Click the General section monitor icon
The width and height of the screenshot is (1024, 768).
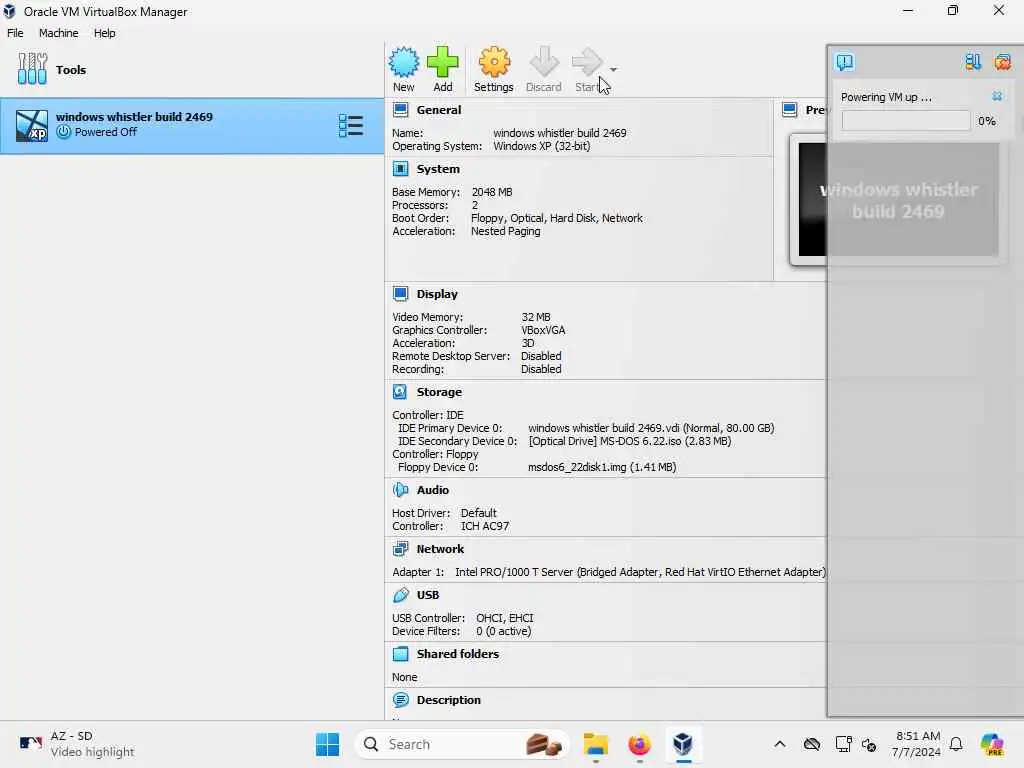400,110
